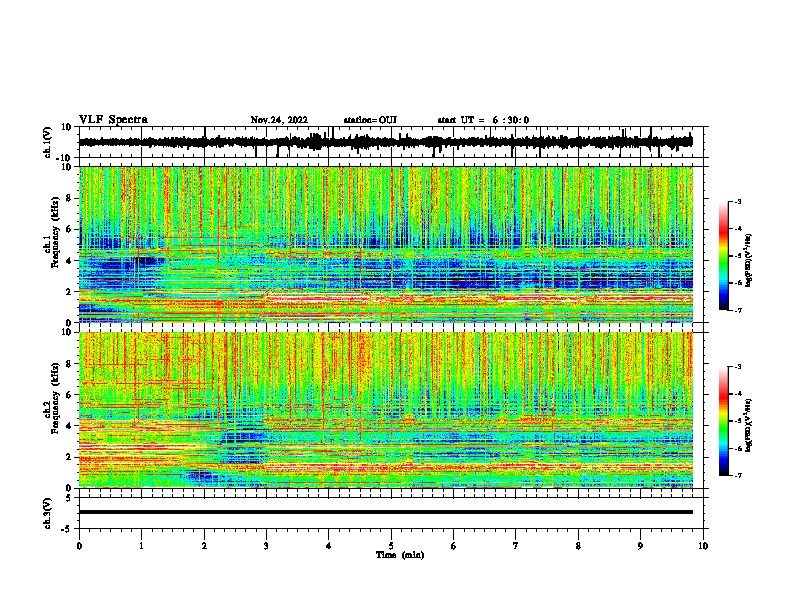Click the "2" tick on the time axis

pos(204,546)
